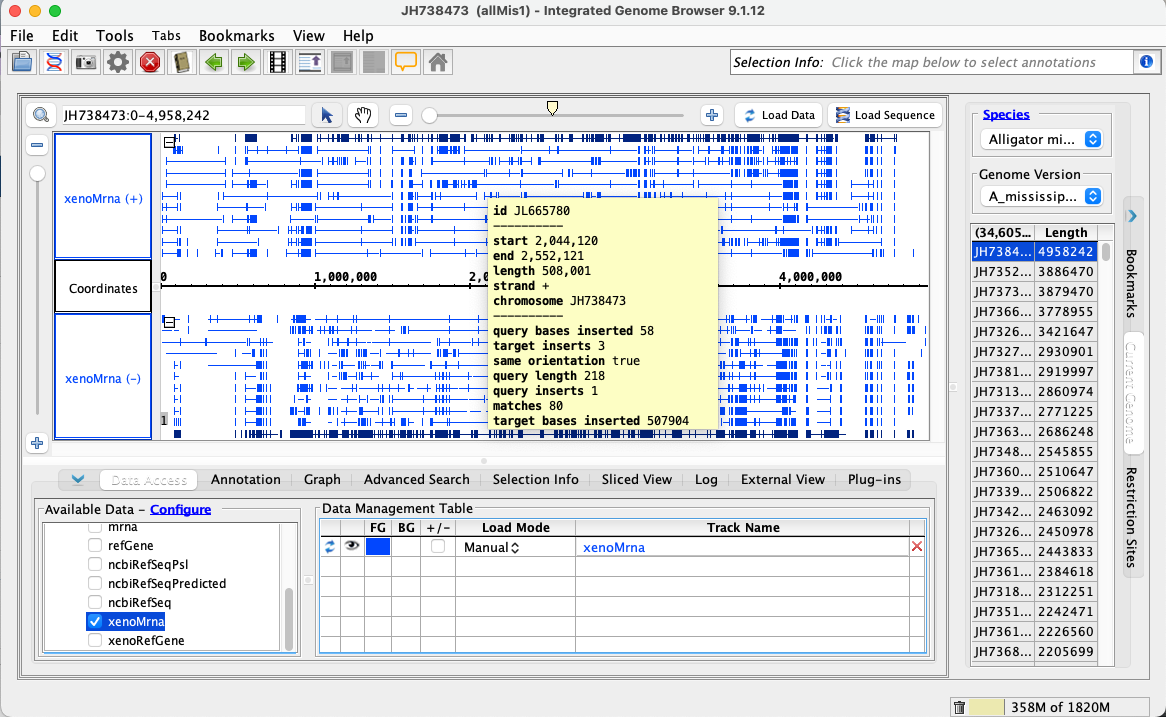Open the Bookmarks menu
Viewport: 1166px width, 717px height.
pos(236,35)
